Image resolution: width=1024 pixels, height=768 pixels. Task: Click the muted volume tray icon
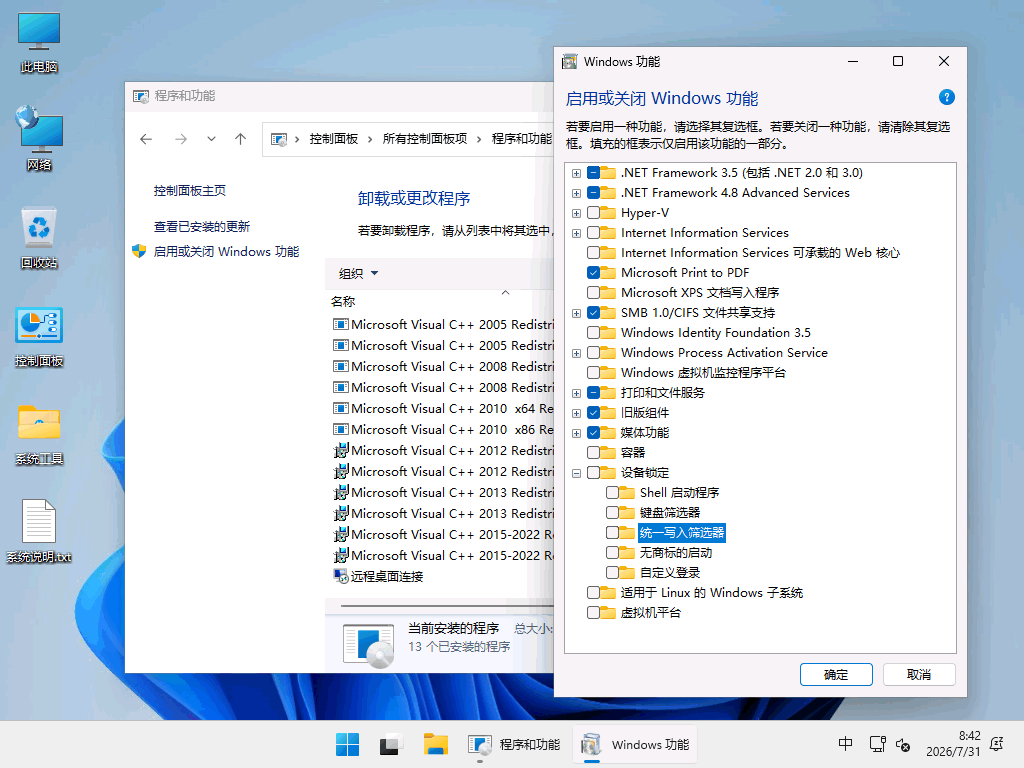(x=903, y=744)
